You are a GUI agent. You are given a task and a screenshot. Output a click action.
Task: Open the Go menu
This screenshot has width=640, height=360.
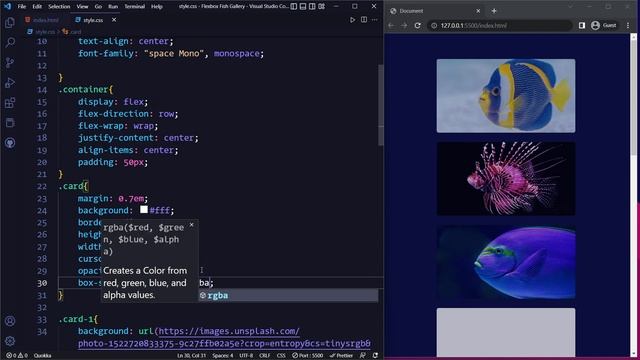pyautogui.click(x=98, y=7)
